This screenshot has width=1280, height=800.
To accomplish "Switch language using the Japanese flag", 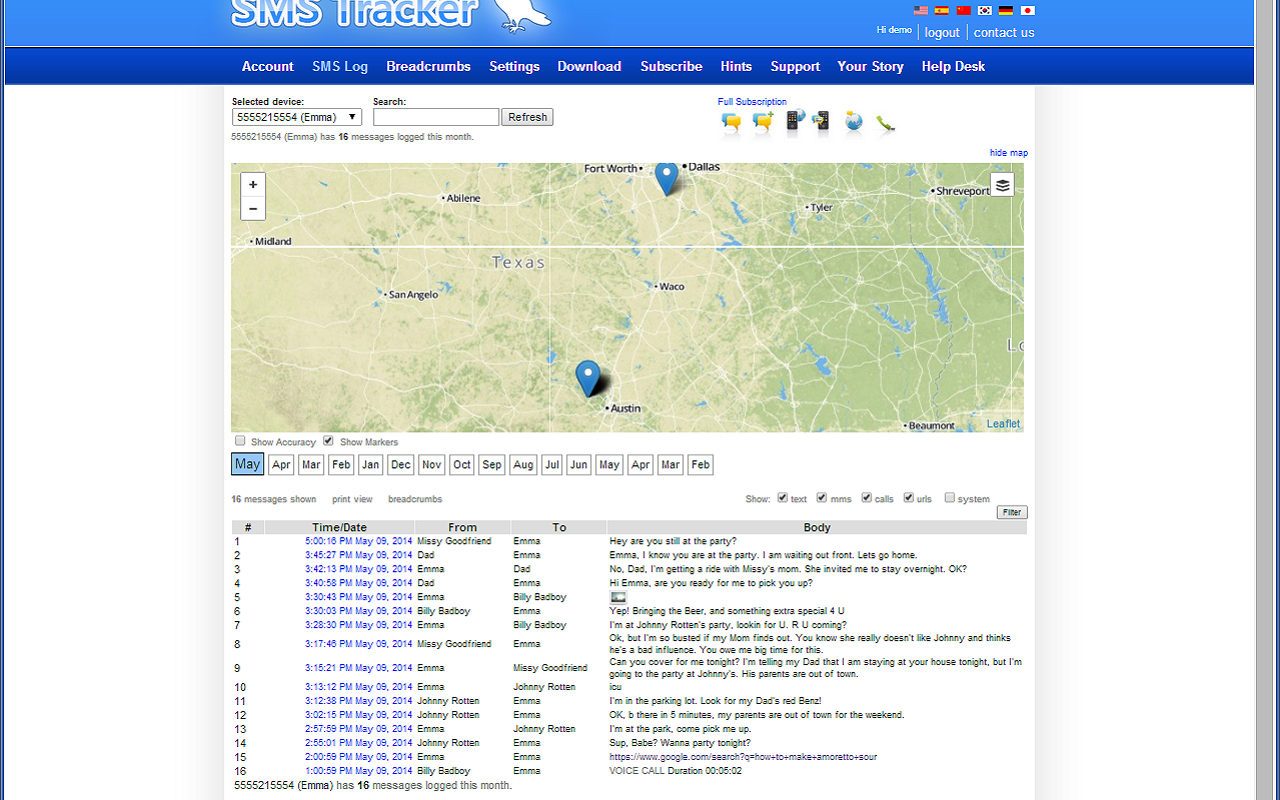I will tap(1027, 11).
